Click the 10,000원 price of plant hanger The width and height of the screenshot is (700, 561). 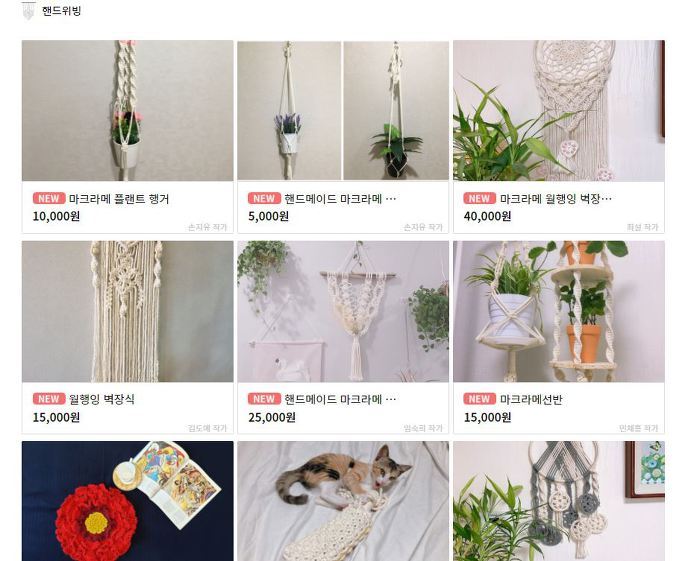(x=56, y=216)
